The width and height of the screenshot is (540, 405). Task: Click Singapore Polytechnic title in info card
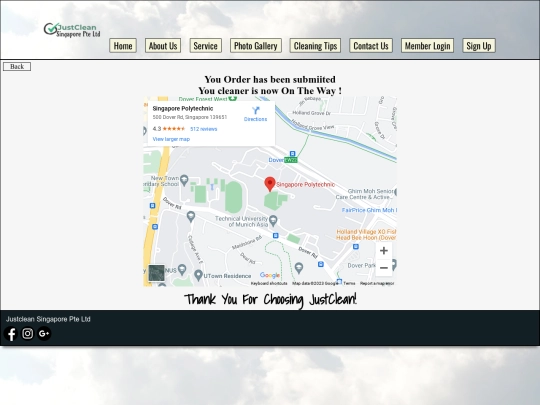183,108
